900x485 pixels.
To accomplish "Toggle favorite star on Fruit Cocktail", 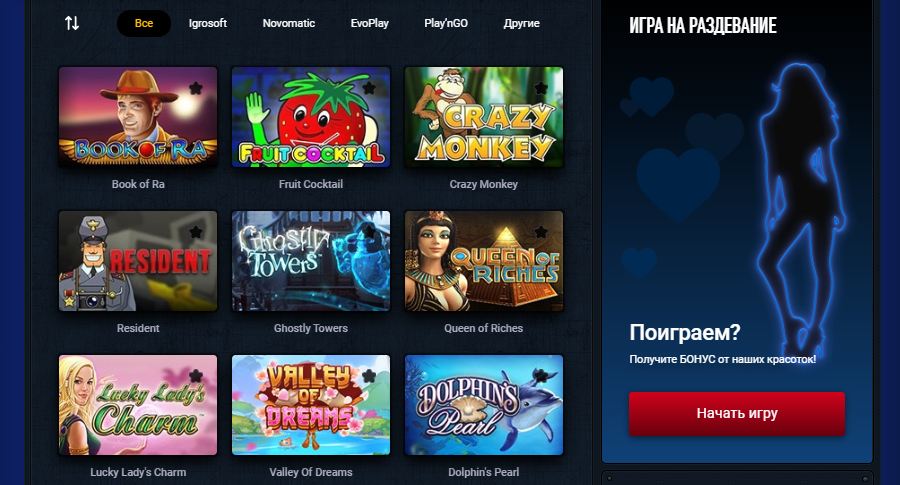I will pyautogui.click(x=368, y=88).
